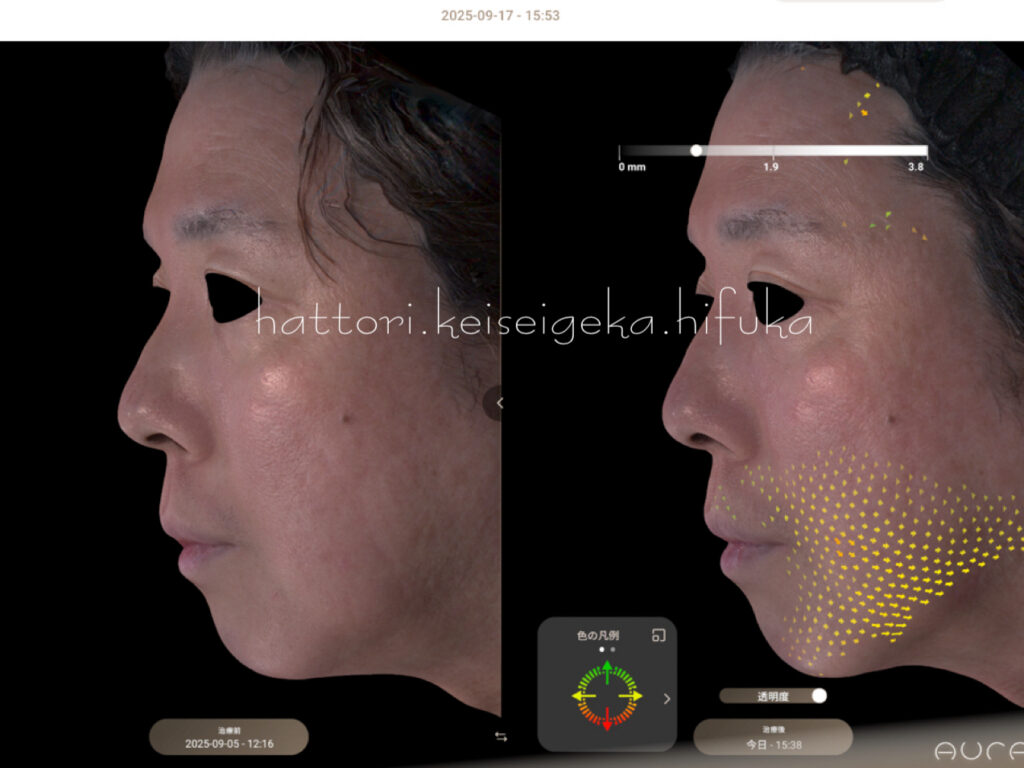Click the 2025-09-17 15:53 session header
The image size is (1024, 768).
[500, 15]
